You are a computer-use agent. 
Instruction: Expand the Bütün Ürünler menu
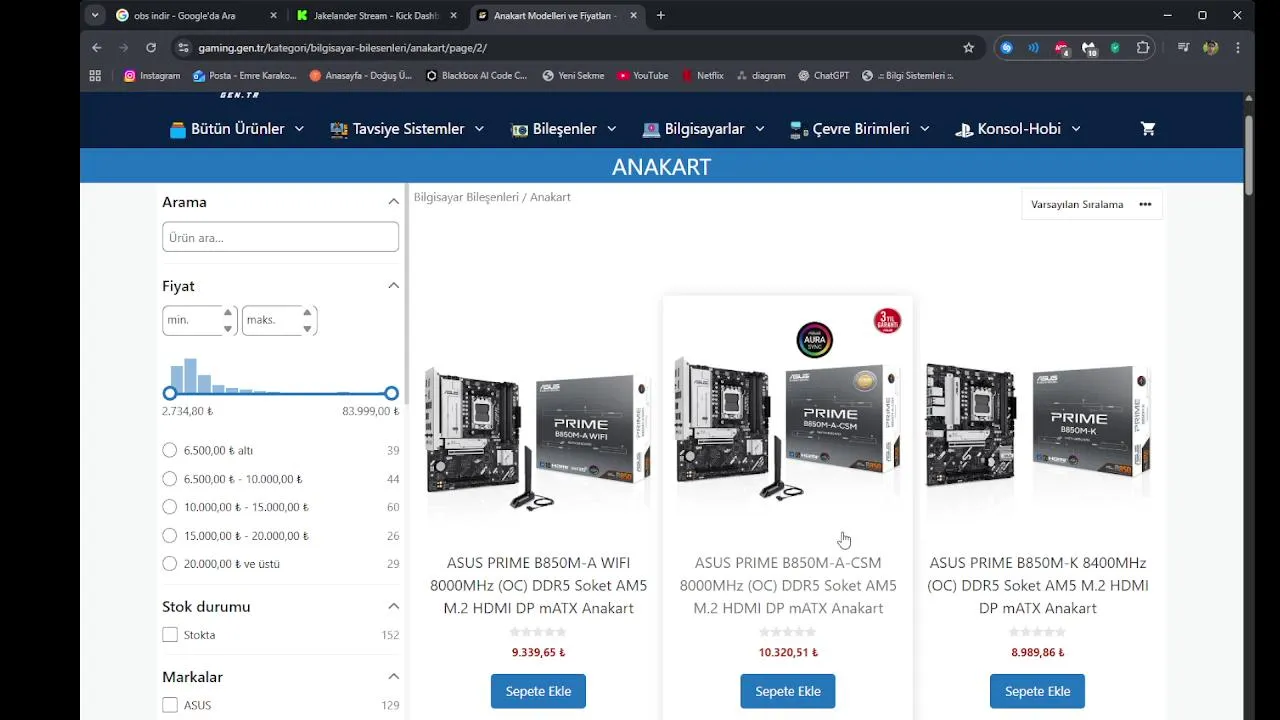(237, 129)
